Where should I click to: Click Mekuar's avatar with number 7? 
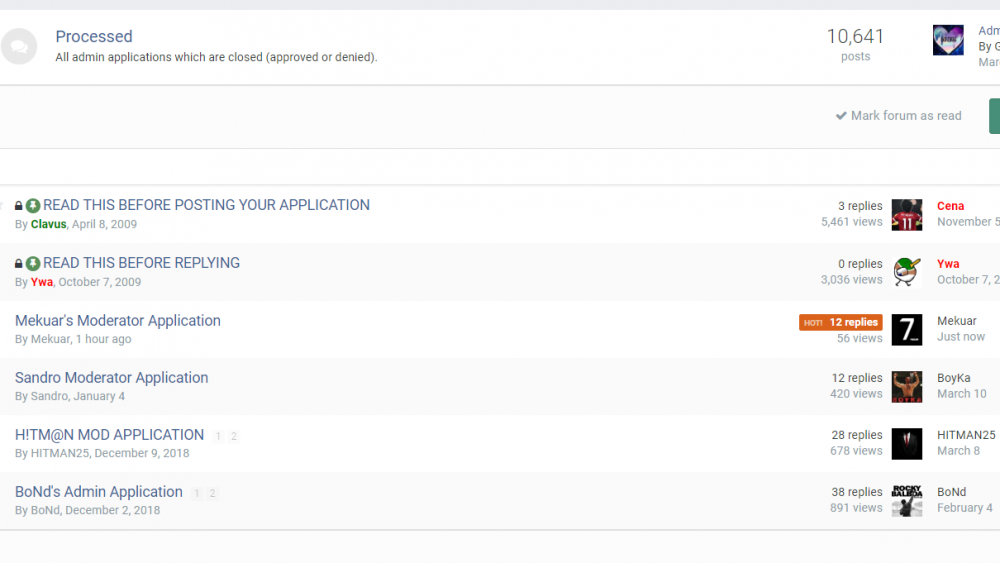coord(906,330)
